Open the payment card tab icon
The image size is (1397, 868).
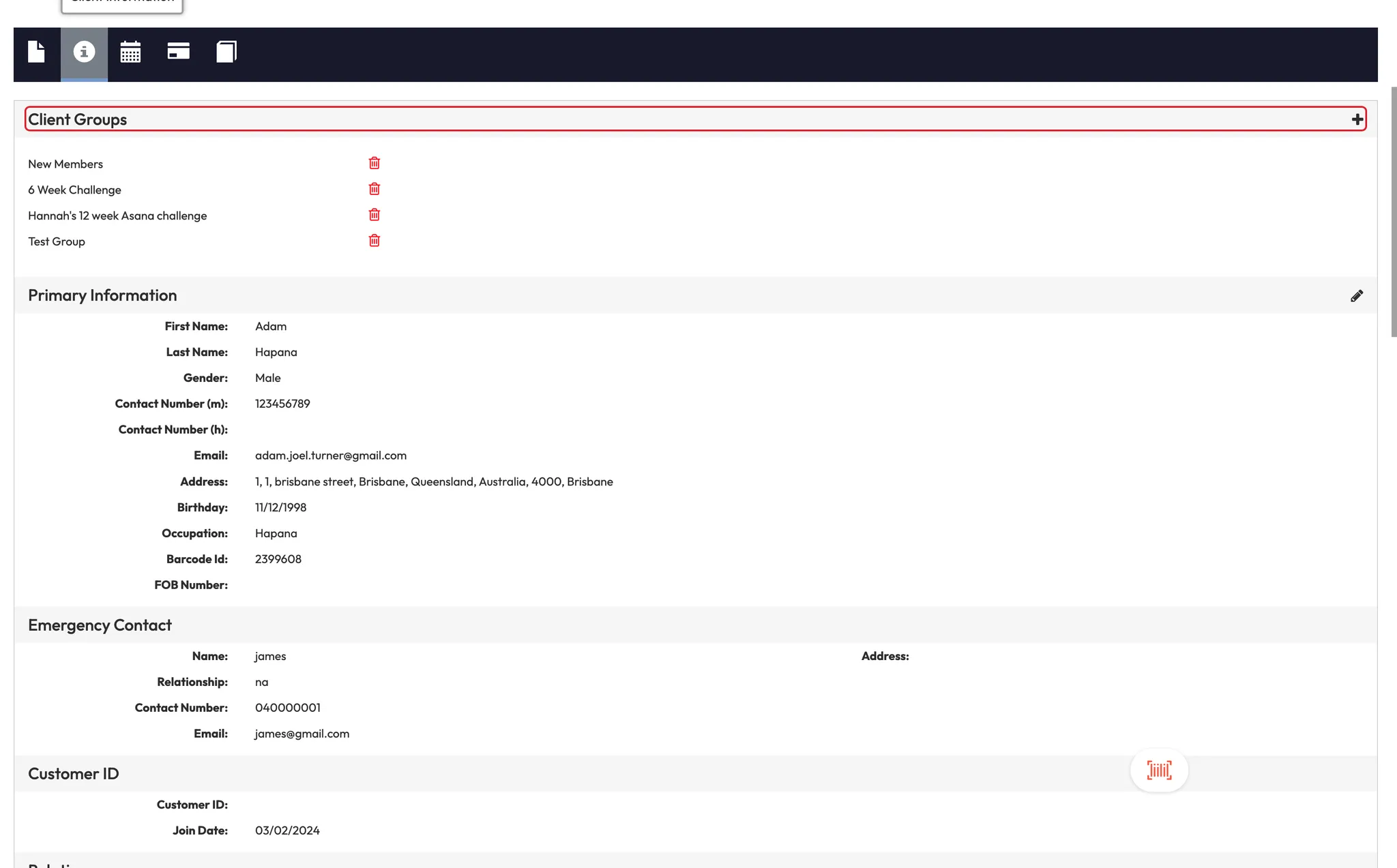[178, 52]
